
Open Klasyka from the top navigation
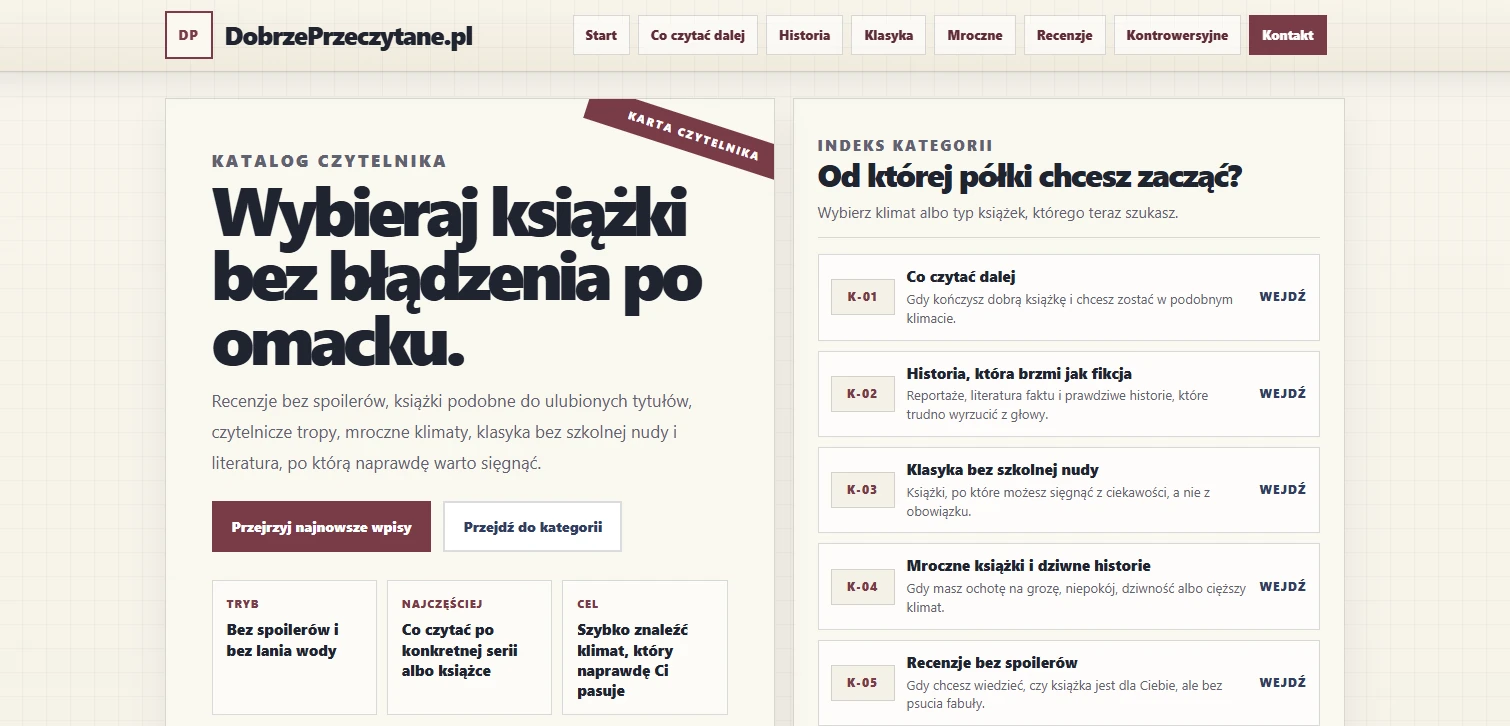point(889,35)
